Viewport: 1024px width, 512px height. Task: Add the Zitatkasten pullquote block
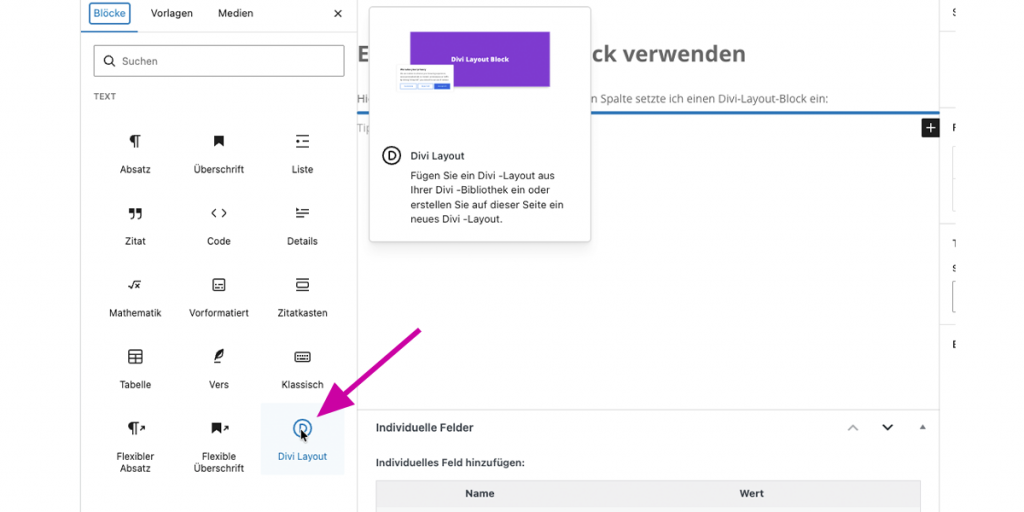pos(302,296)
